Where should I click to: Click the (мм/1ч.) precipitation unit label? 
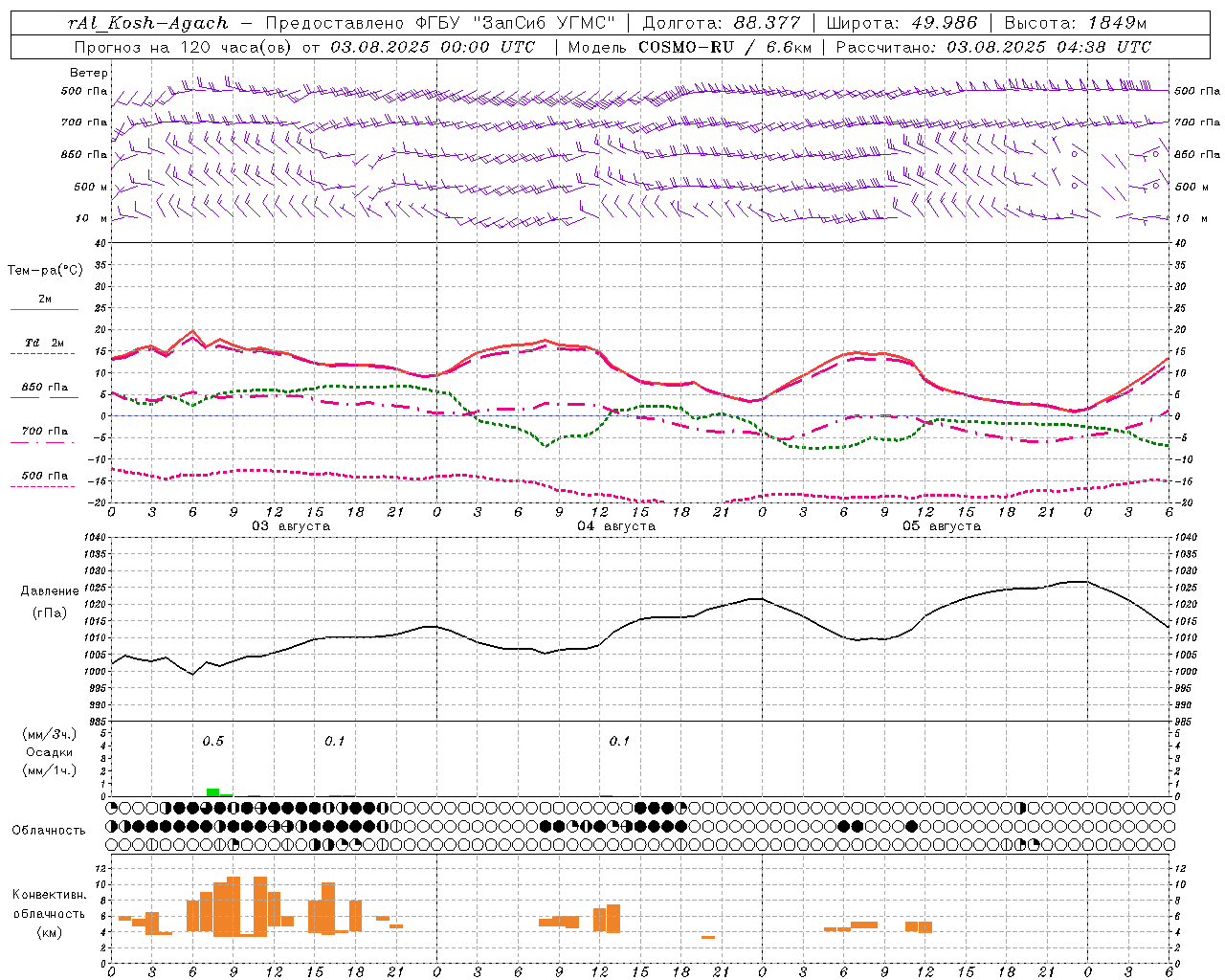[50, 770]
